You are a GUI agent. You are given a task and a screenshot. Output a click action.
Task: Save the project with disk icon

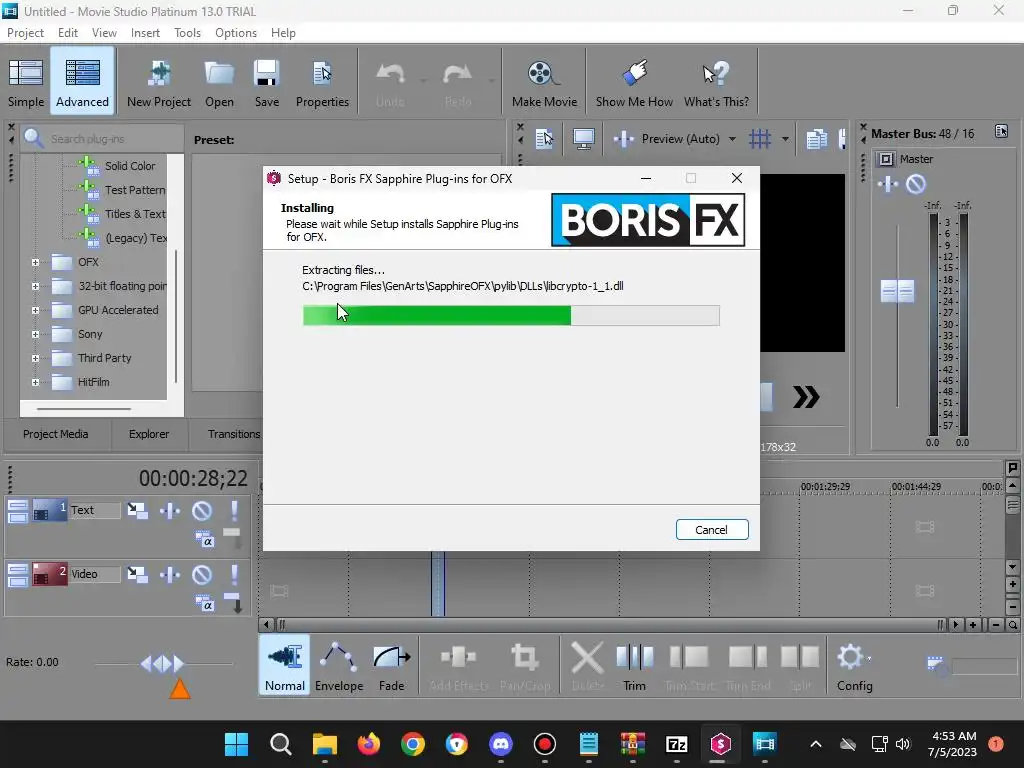tap(266, 82)
